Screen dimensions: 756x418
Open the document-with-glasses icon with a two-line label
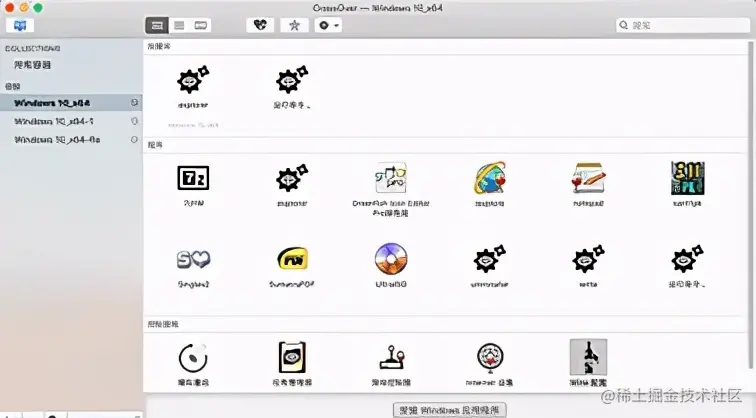tap(391, 178)
